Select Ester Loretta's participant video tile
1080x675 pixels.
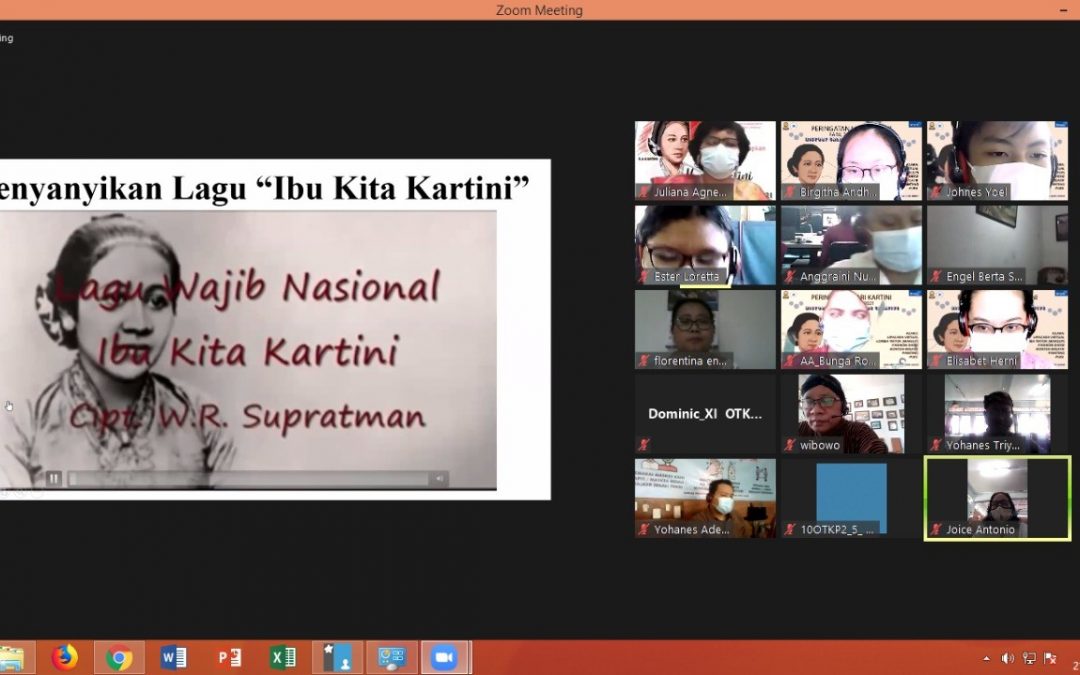[704, 243]
